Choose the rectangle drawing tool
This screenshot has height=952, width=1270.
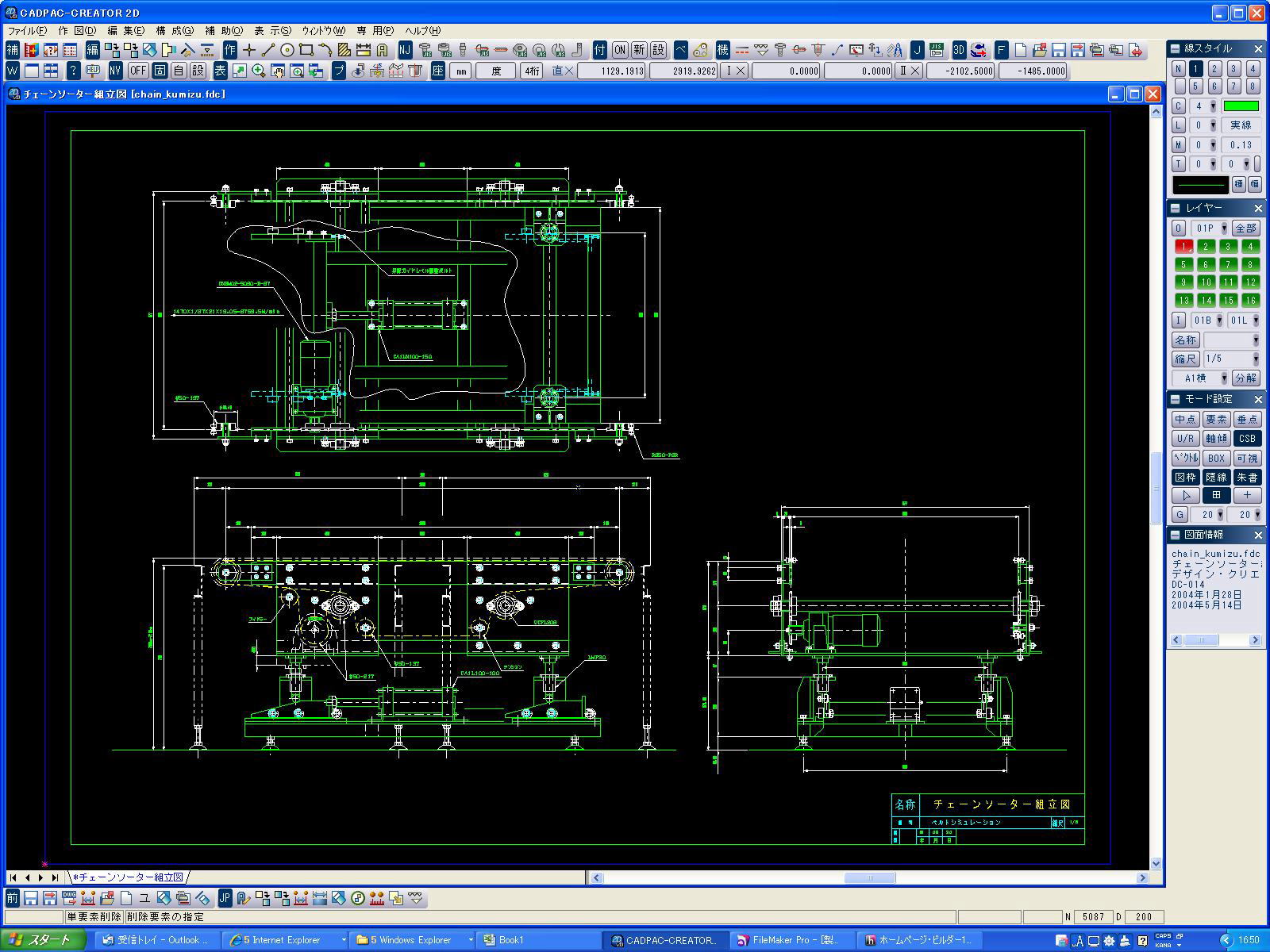[306, 50]
